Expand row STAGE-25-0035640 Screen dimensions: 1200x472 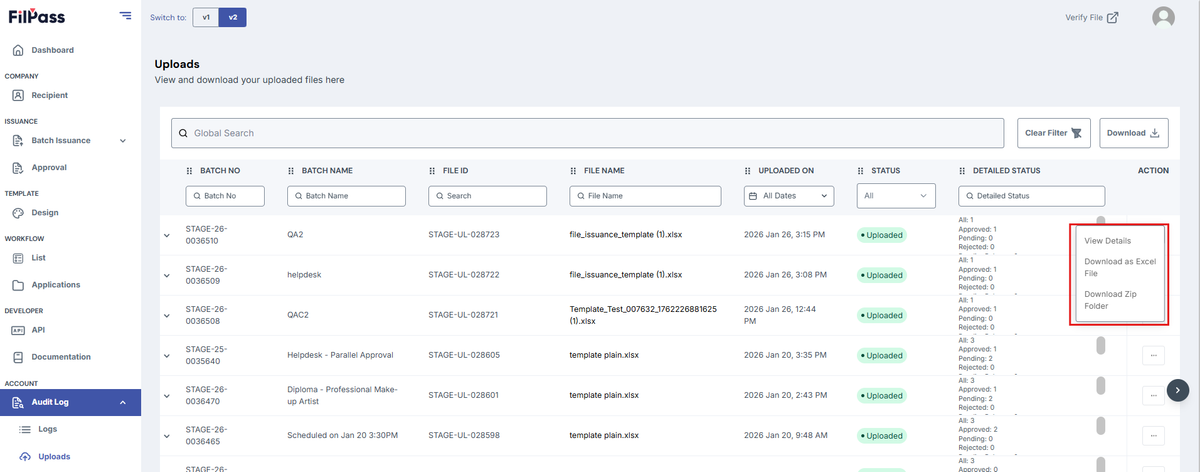click(x=167, y=355)
